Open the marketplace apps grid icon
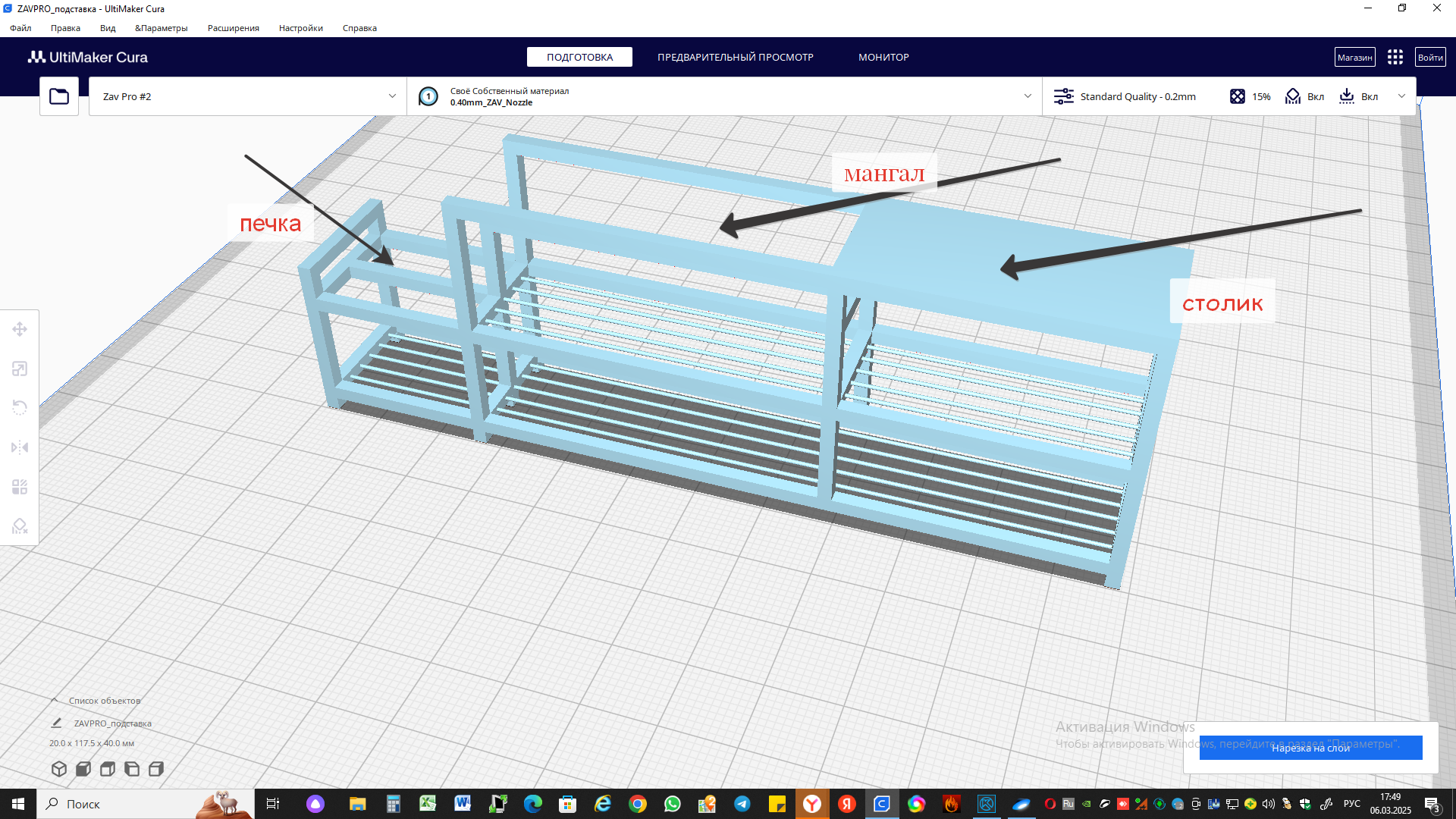Viewport: 1456px width, 819px height. [x=1395, y=58]
